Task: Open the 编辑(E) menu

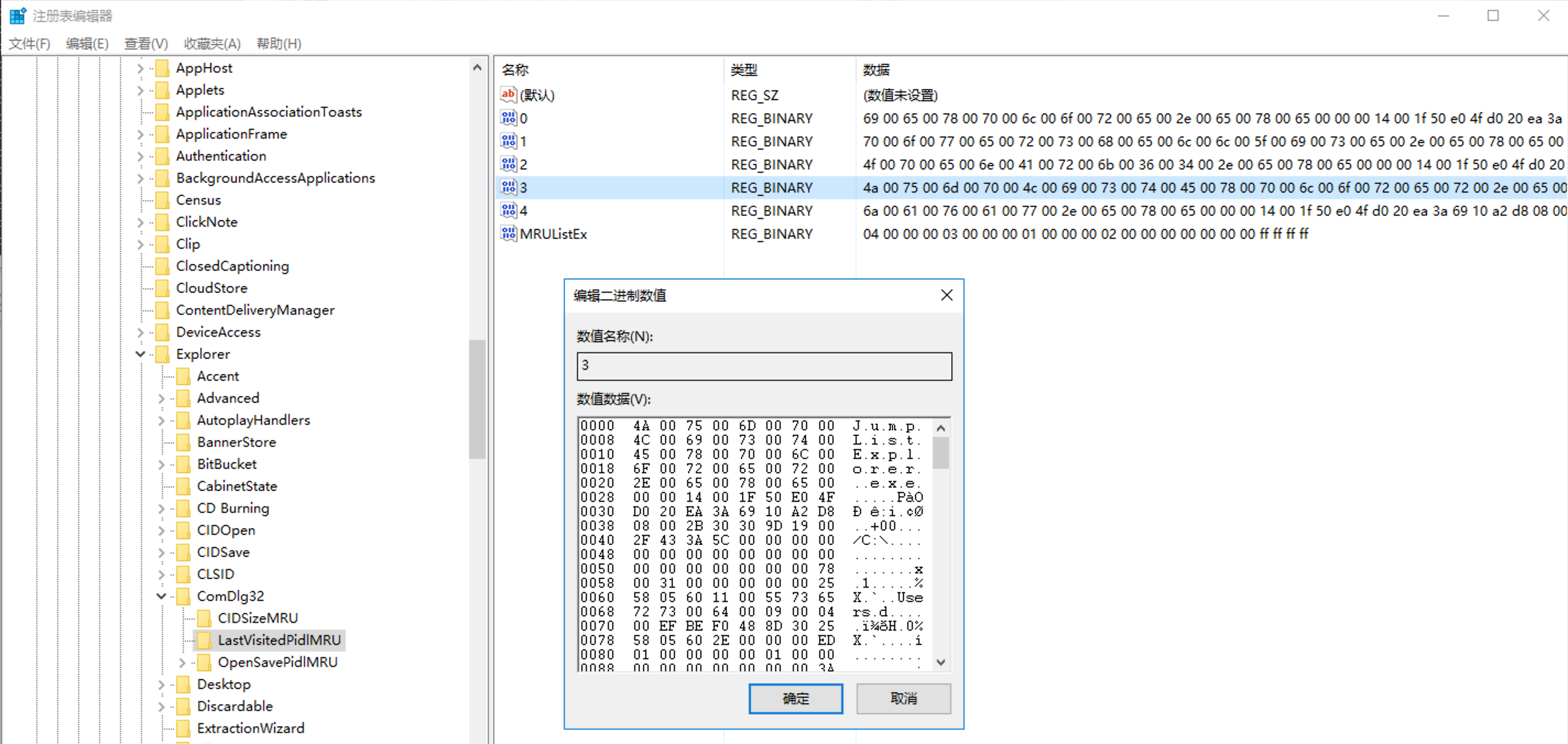Action: click(87, 44)
